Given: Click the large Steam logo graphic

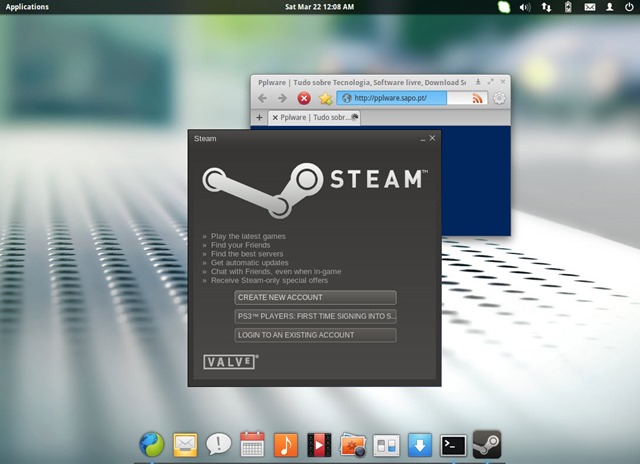Looking at the screenshot, I should coord(315,190).
